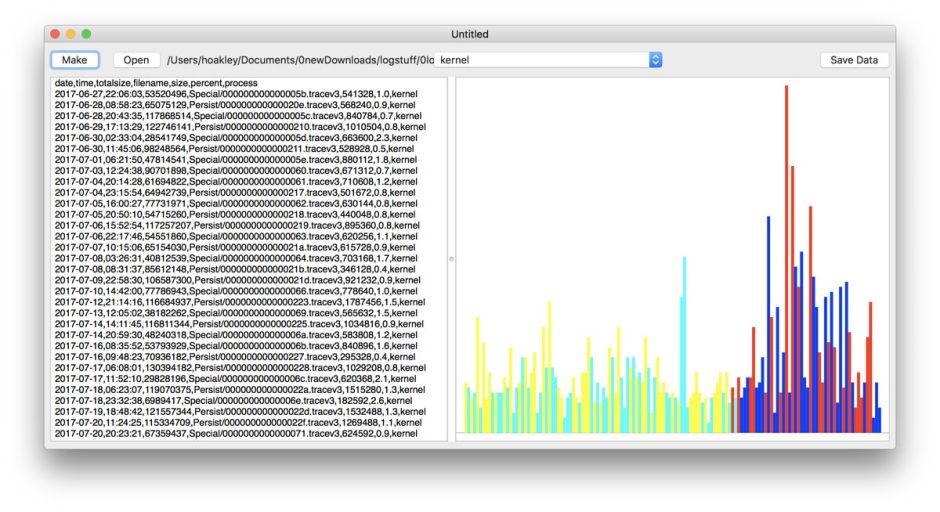Select the last row dated 2017-07-20 20:23:21
The image size is (940, 512).
point(236,433)
